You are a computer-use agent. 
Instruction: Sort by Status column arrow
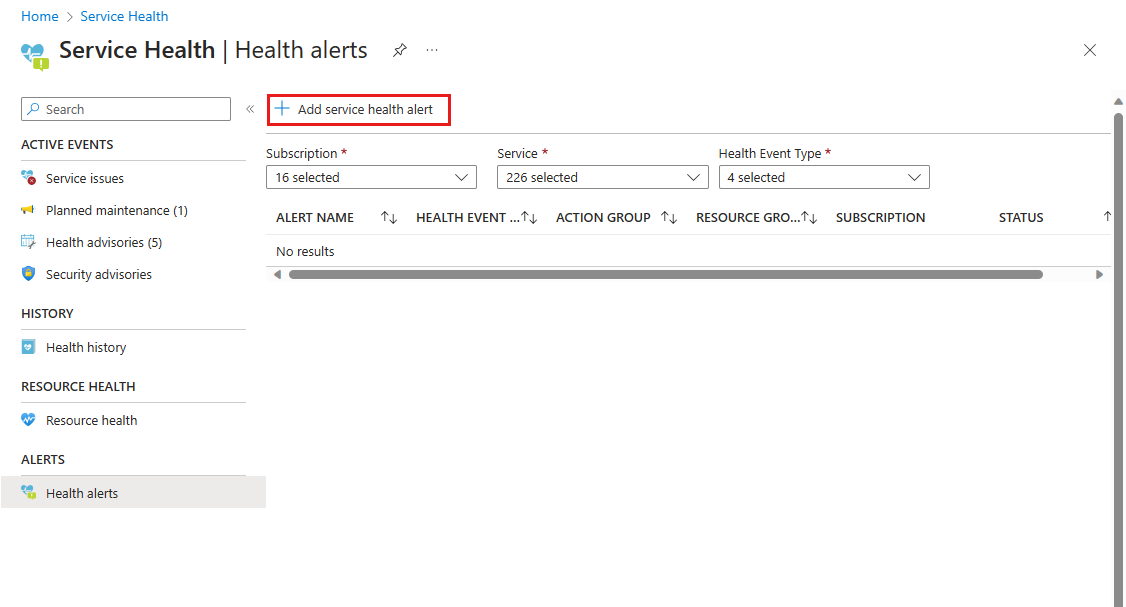1107,216
